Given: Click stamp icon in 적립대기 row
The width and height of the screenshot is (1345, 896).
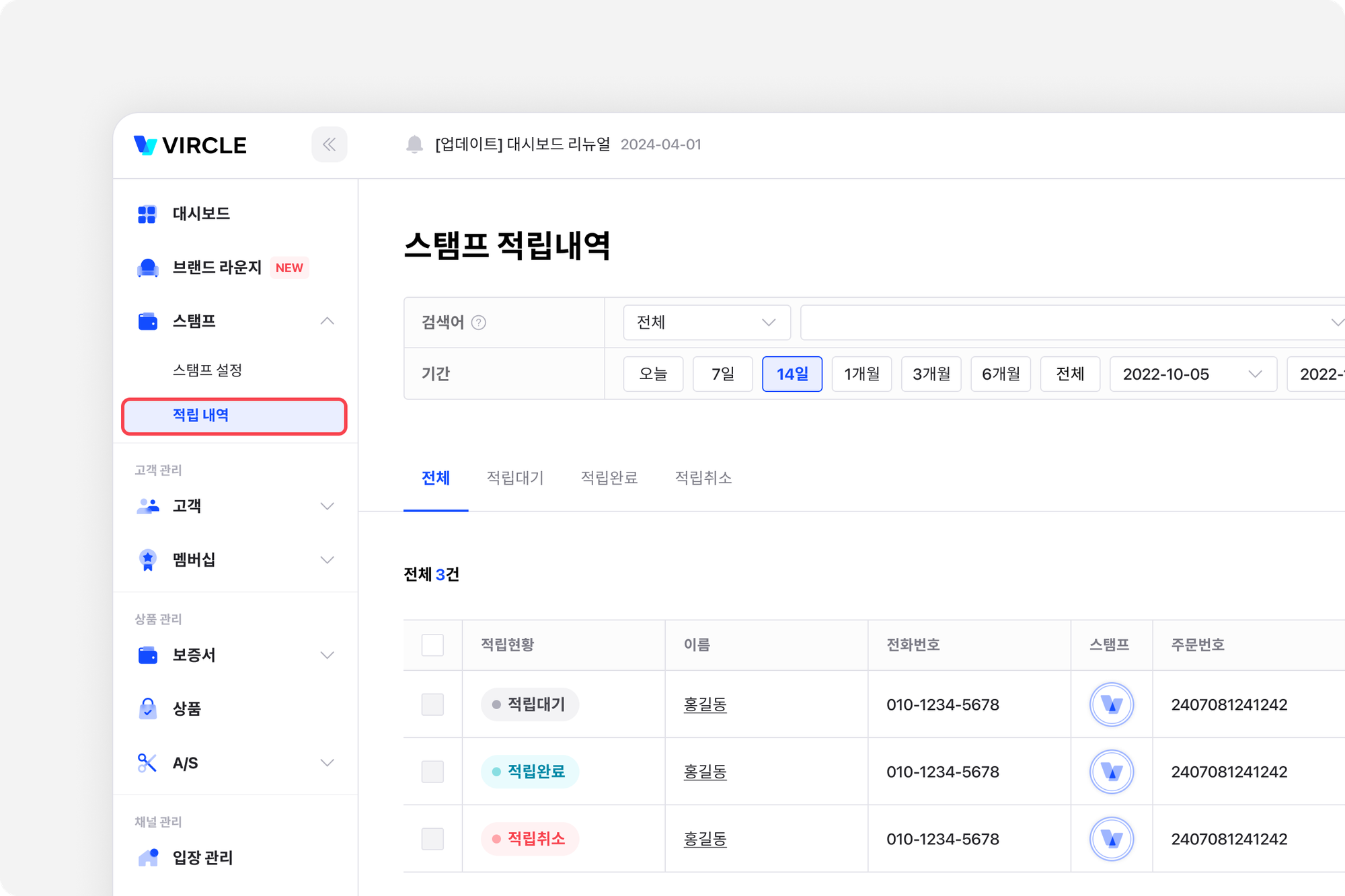Looking at the screenshot, I should coord(1111,704).
